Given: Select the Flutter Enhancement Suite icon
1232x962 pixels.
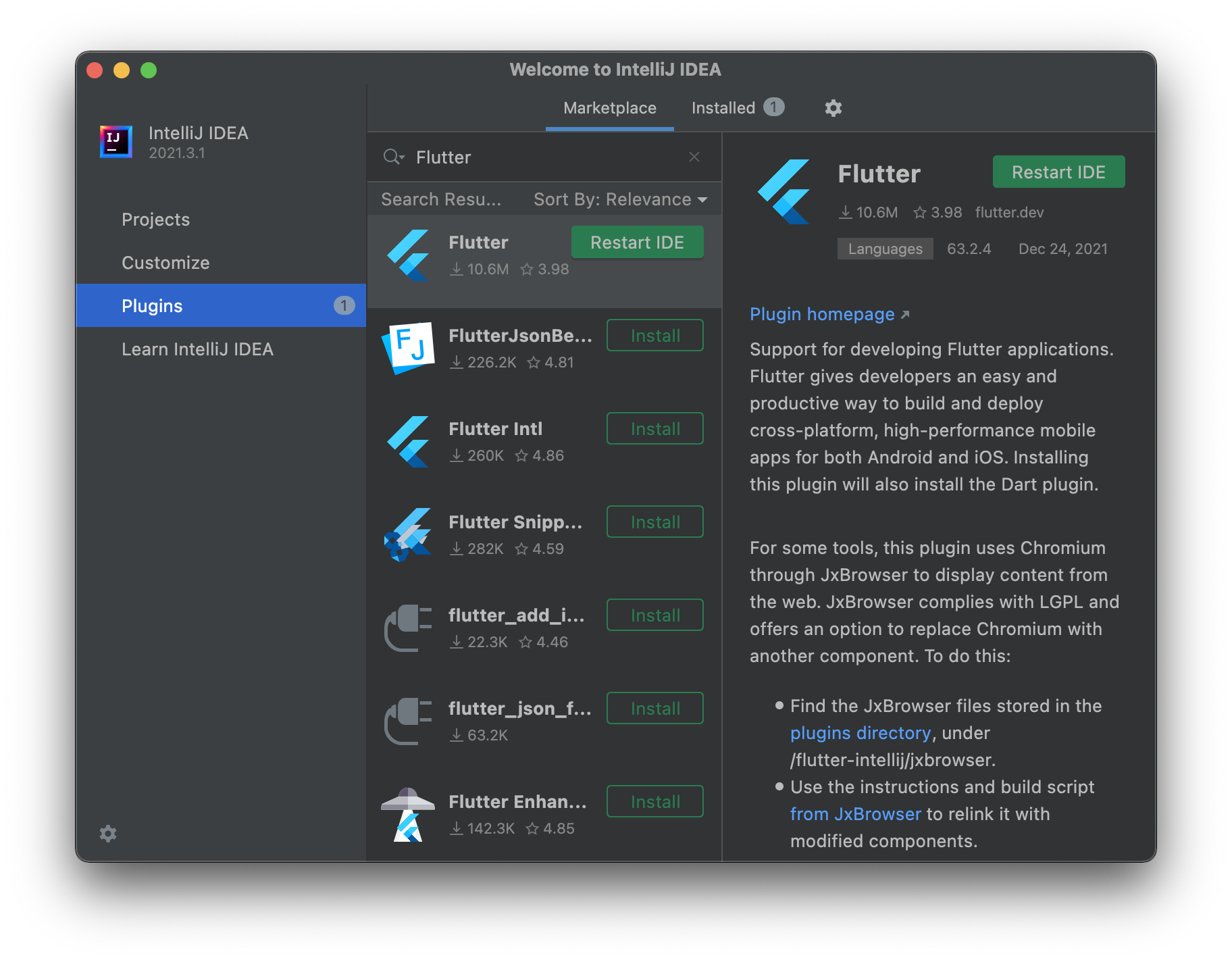Looking at the screenshot, I should (409, 815).
